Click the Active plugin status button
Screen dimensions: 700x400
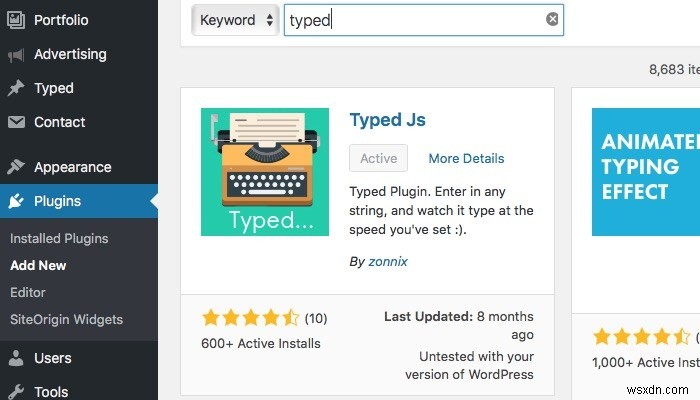[379, 158]
